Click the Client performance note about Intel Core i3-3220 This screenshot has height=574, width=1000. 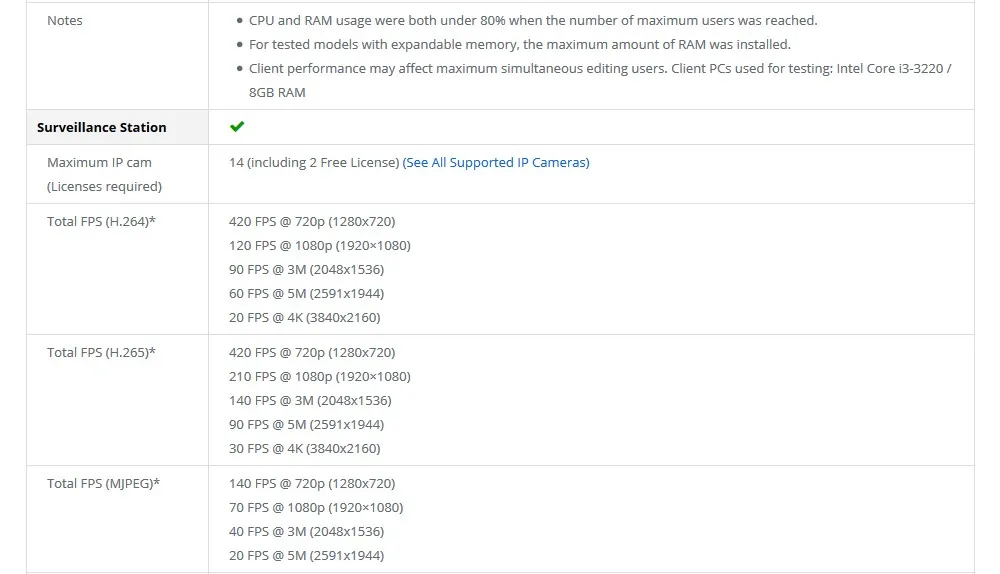pos(600,68)
